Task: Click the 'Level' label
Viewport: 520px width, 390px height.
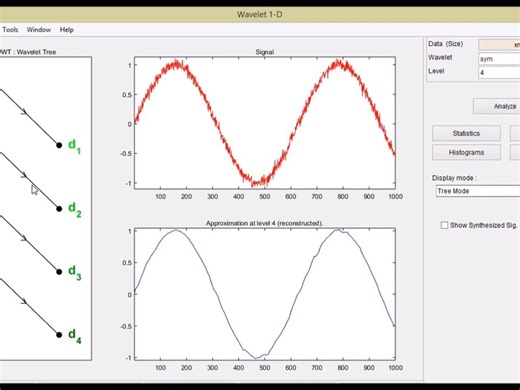Action: (x=436, y=71)
